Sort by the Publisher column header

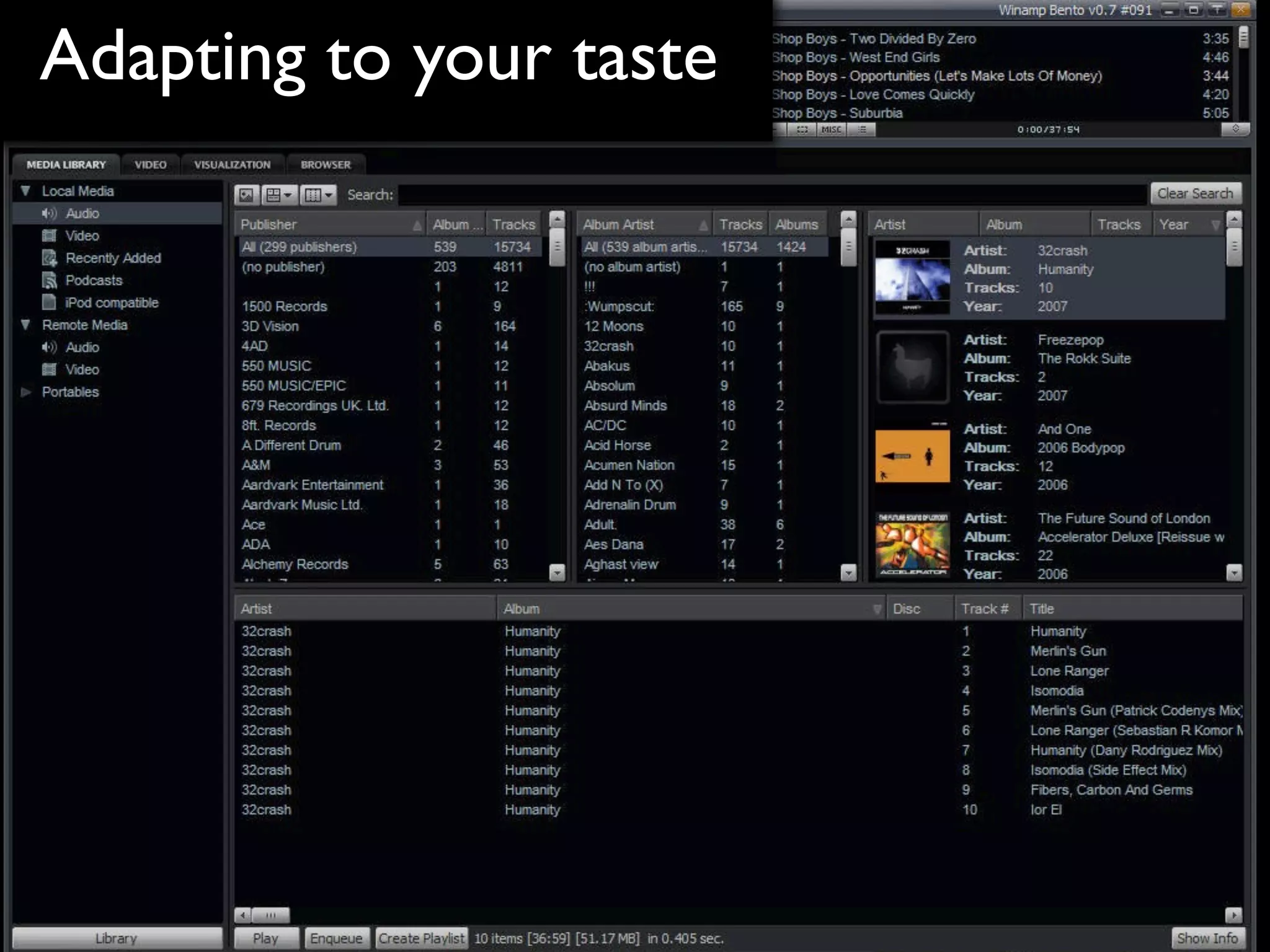pos(331,224)
